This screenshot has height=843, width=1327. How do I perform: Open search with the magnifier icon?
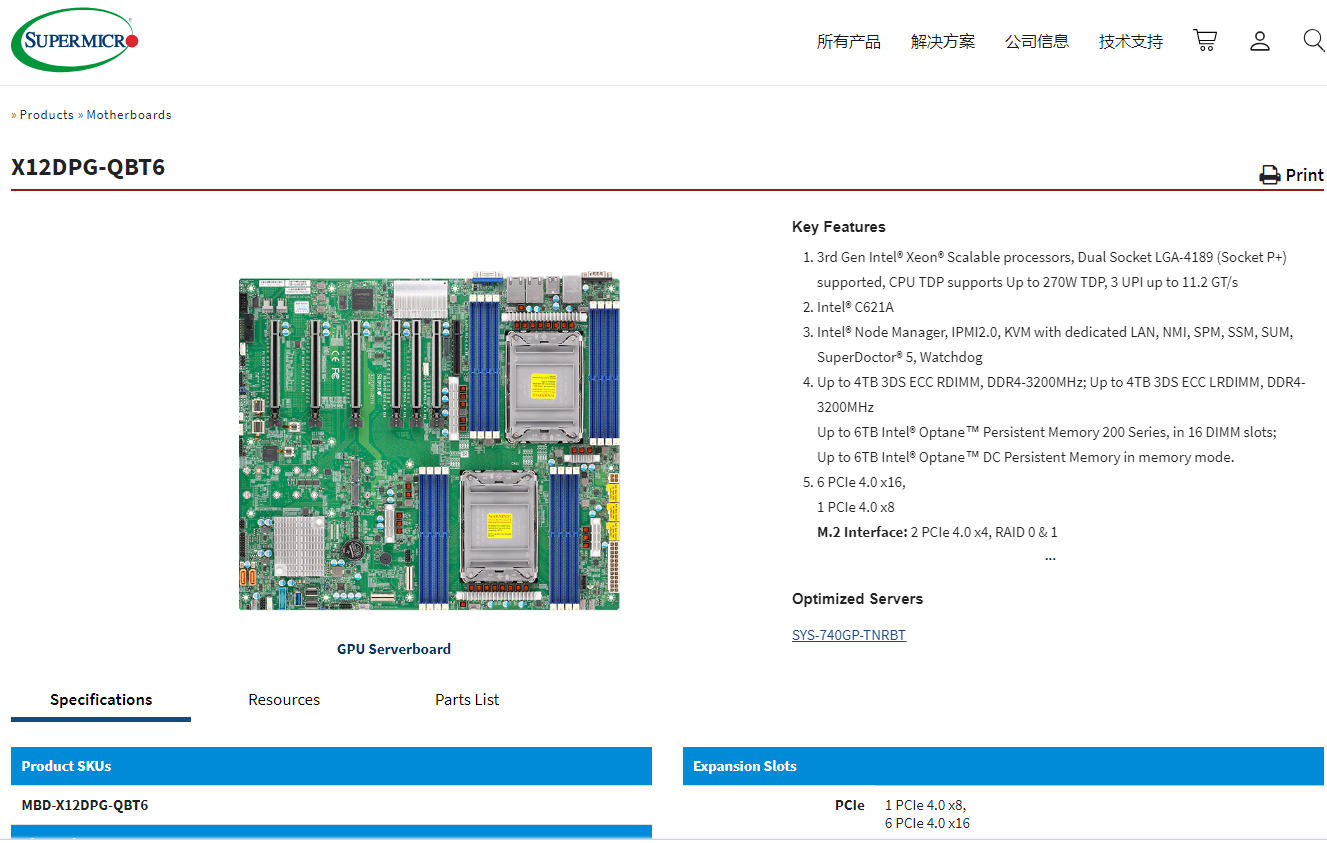pos(1313,40)
